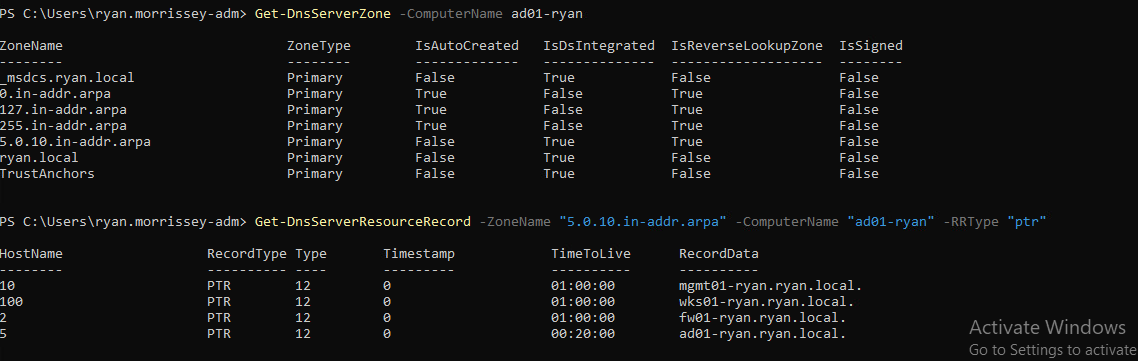Select mgmt01-ryan.ryan.local. record data

click(771, 285)
